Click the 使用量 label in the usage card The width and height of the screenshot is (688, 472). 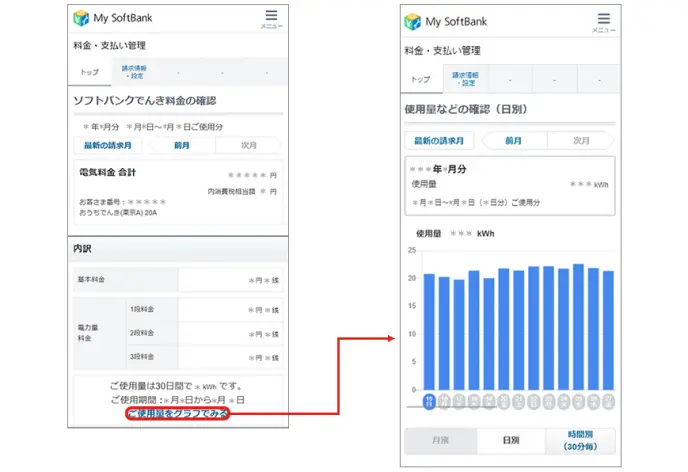click(x=424, y=184)
